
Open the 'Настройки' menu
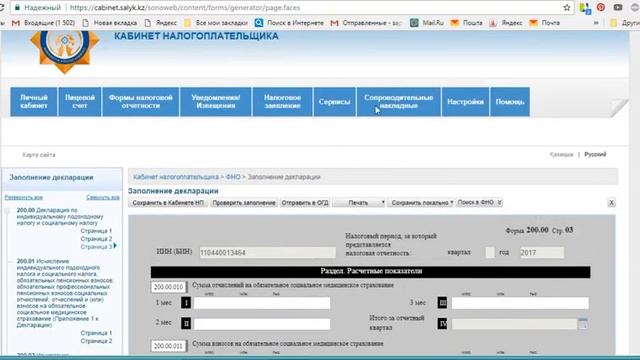tap(465, 102)
